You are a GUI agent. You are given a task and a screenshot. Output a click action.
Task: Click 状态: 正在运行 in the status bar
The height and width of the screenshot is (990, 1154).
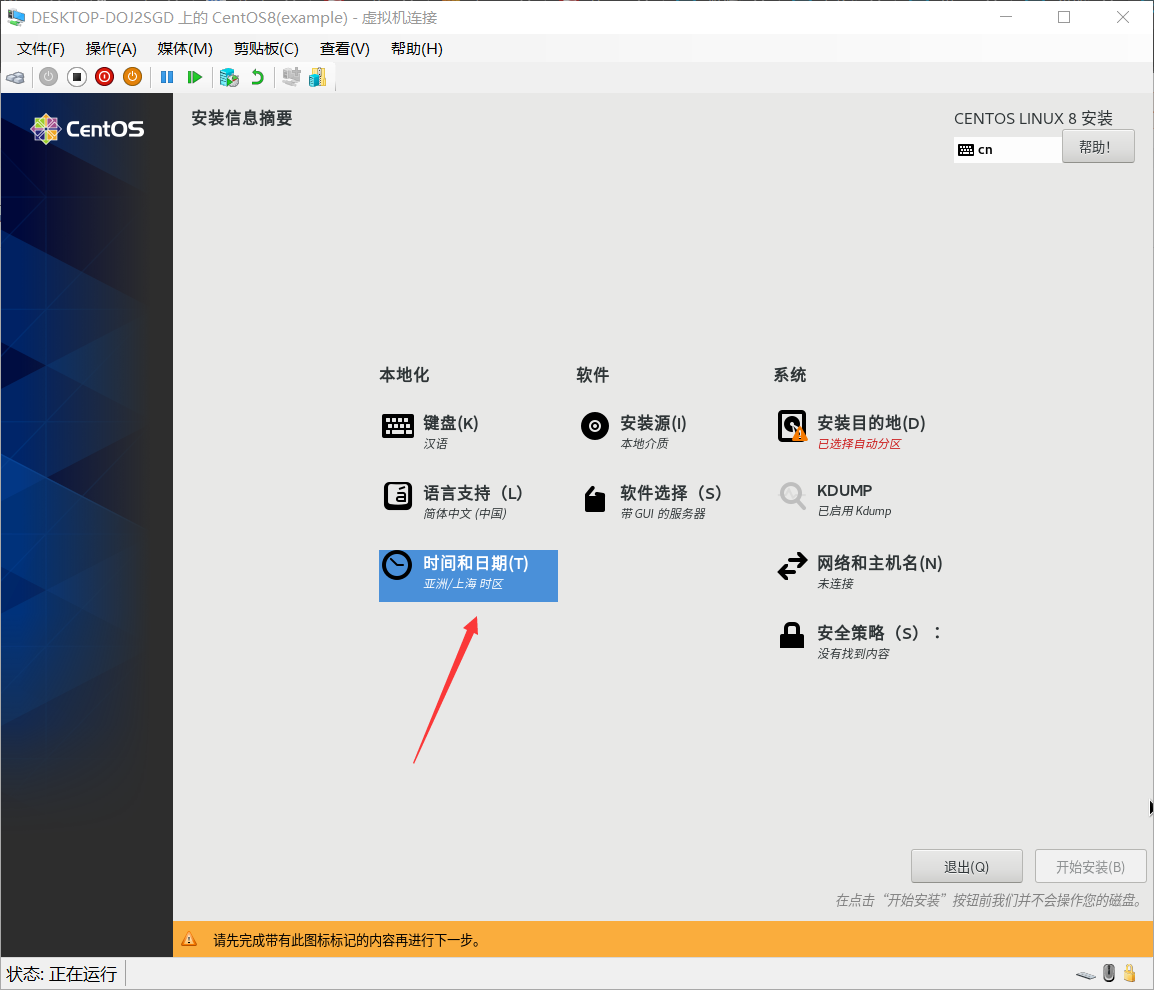[62, 975]
